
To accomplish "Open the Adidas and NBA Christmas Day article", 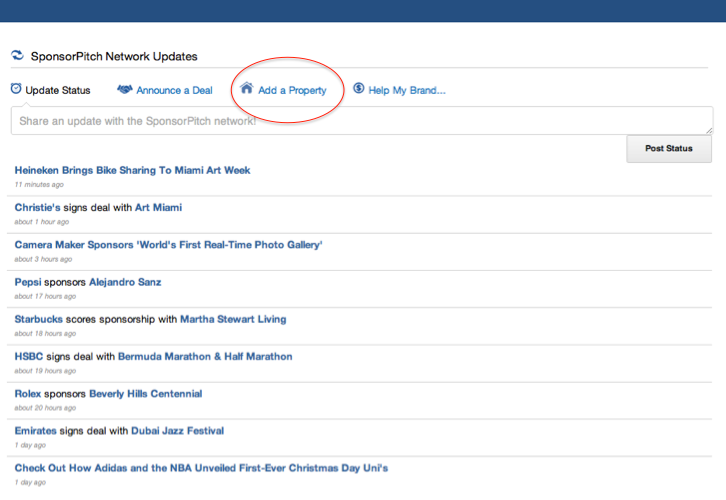I will pyautogui.click(x=201, y=468).
